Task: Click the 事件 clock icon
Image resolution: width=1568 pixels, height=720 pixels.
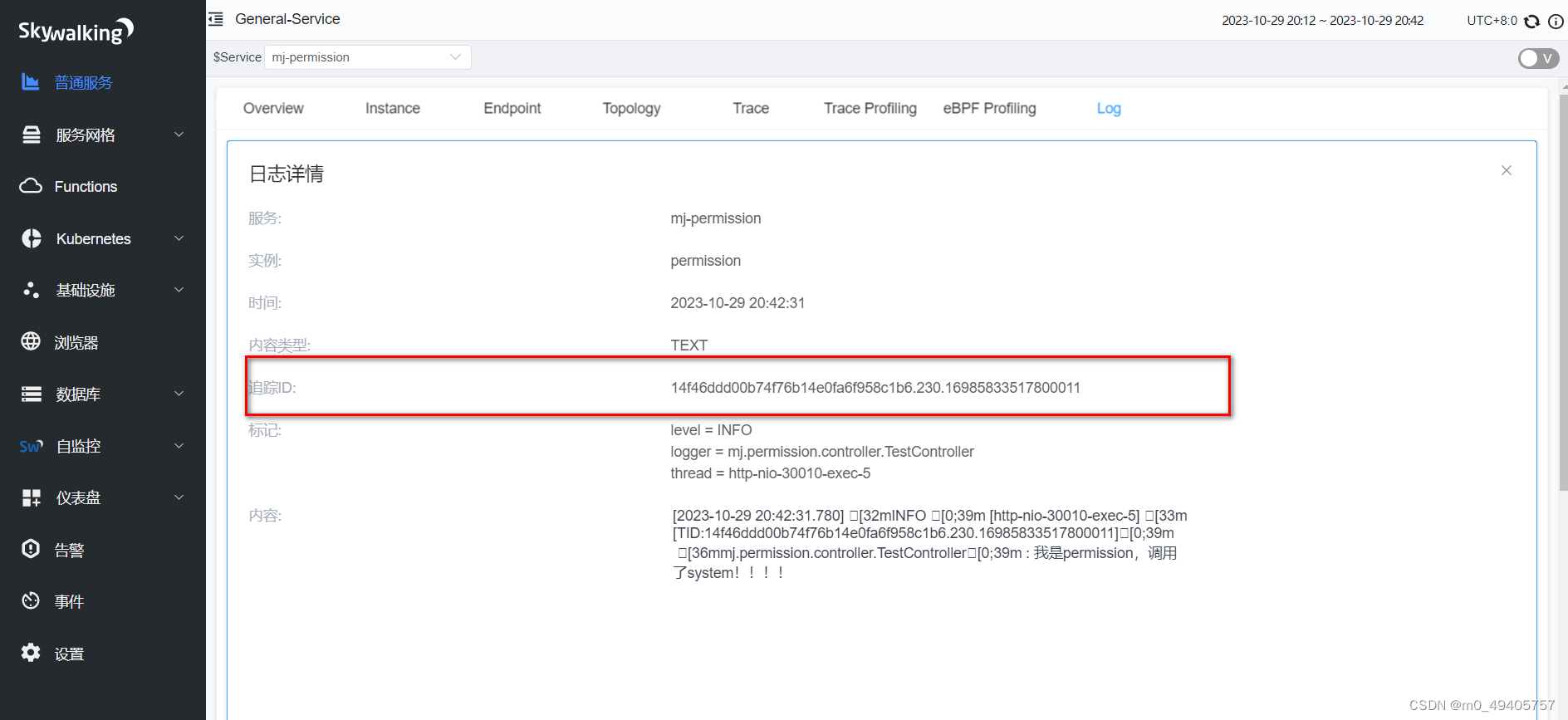Action: (x=31, y=600)
